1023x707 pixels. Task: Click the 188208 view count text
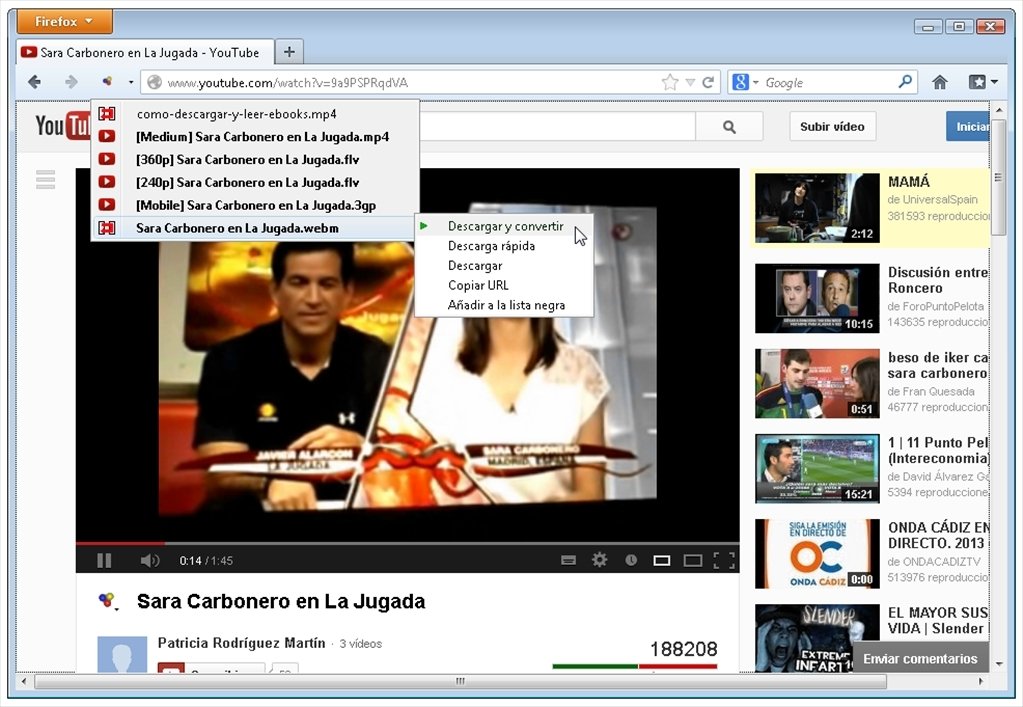(x=684, y=649)
